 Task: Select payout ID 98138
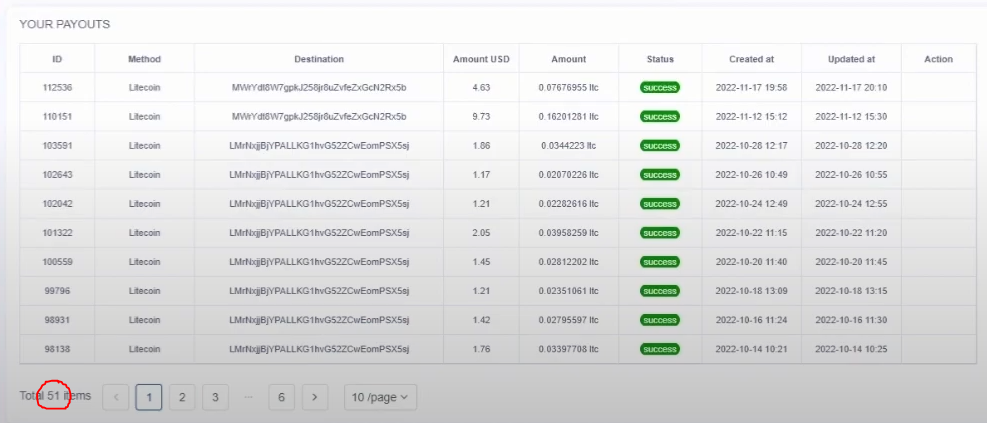(57, 349)
